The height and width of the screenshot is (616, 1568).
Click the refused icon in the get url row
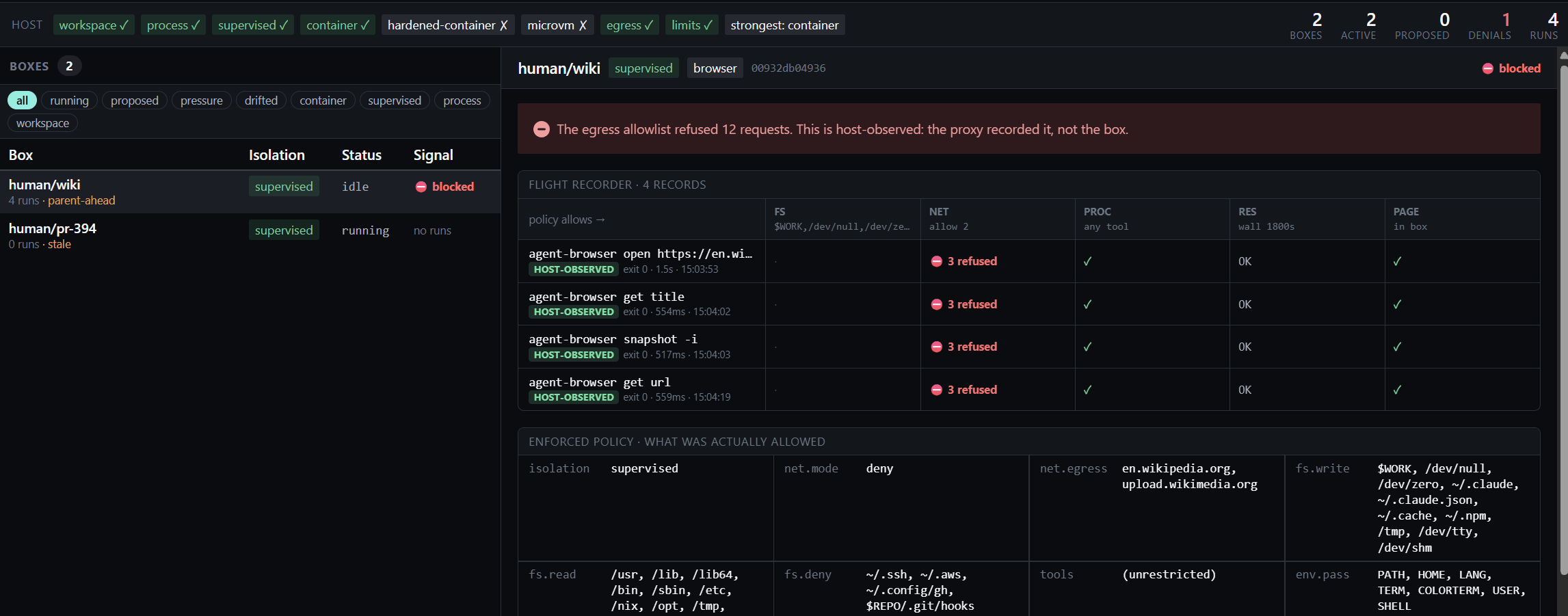tap(937, 390)
